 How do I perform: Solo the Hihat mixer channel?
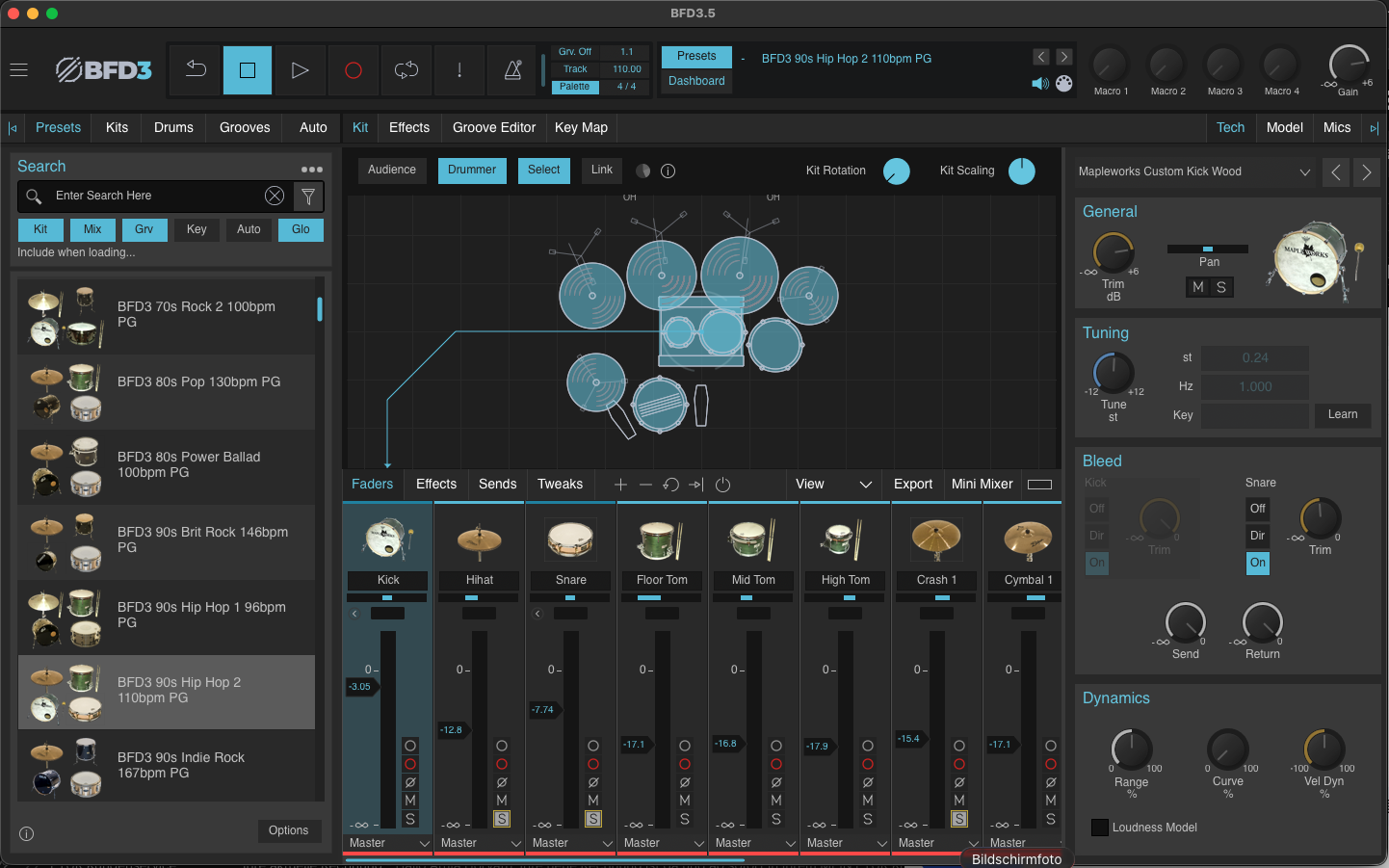coord(502,819)
